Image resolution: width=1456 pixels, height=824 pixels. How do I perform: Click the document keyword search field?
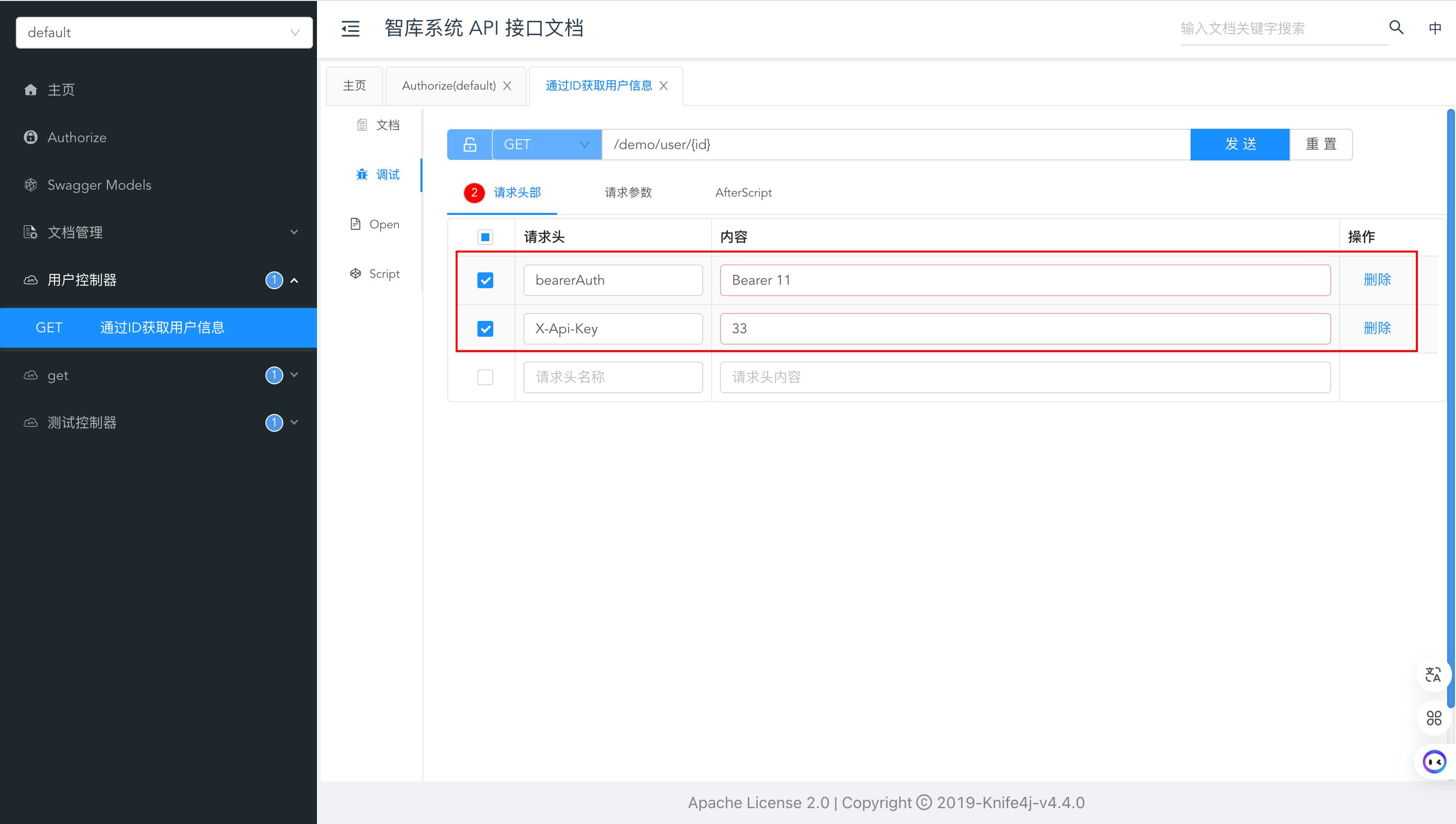(1283, 28)
